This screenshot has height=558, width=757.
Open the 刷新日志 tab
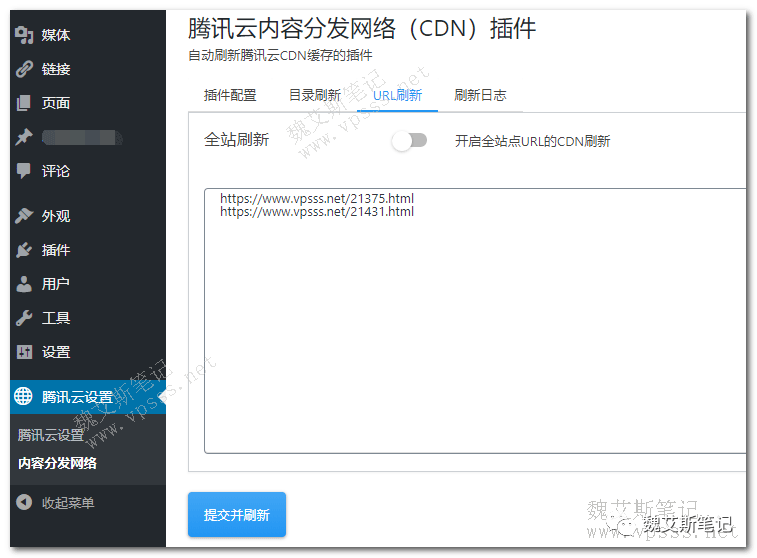[480, 95]
